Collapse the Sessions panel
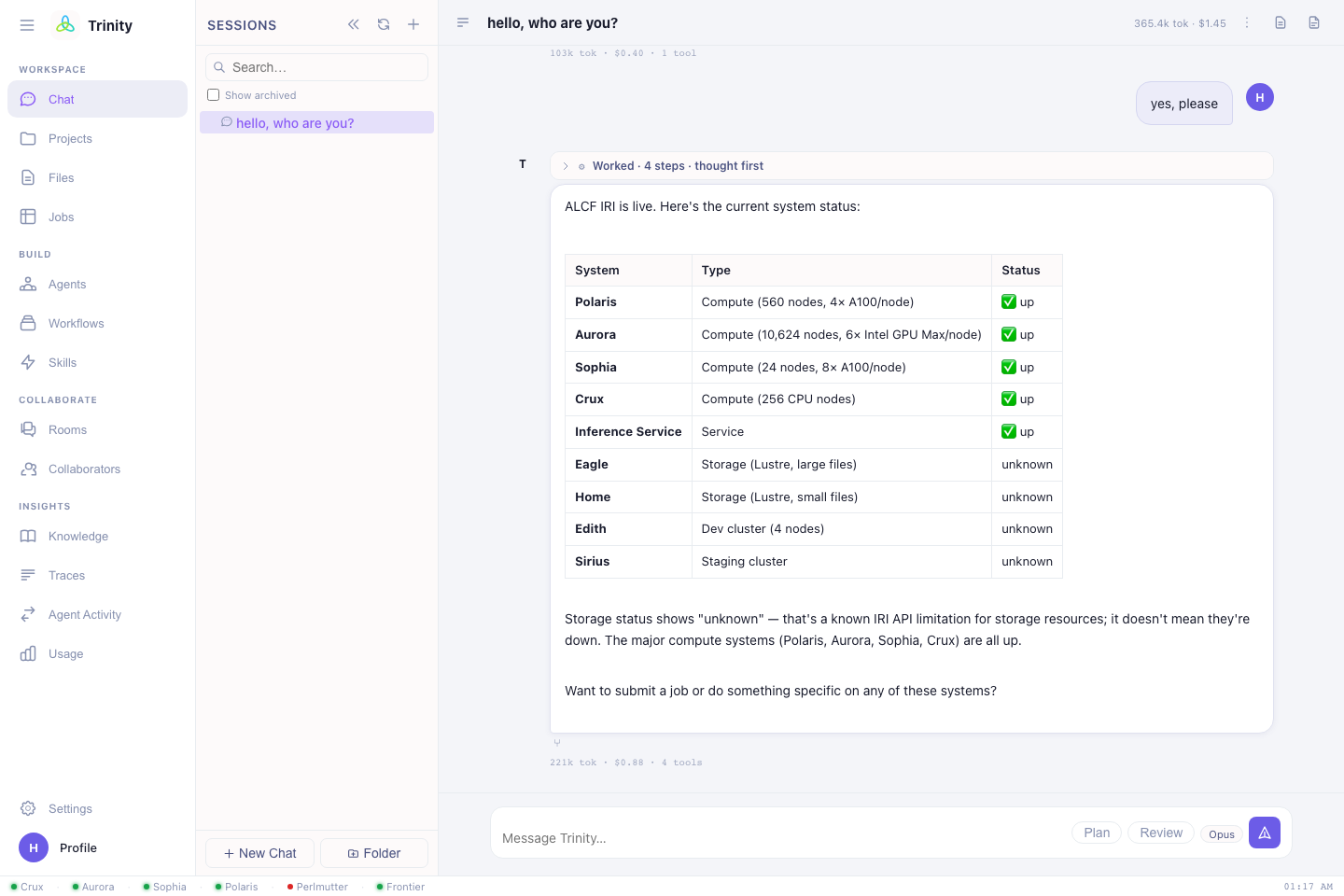The height and width of the screenshot is (896, 1344). click(354, 24)
